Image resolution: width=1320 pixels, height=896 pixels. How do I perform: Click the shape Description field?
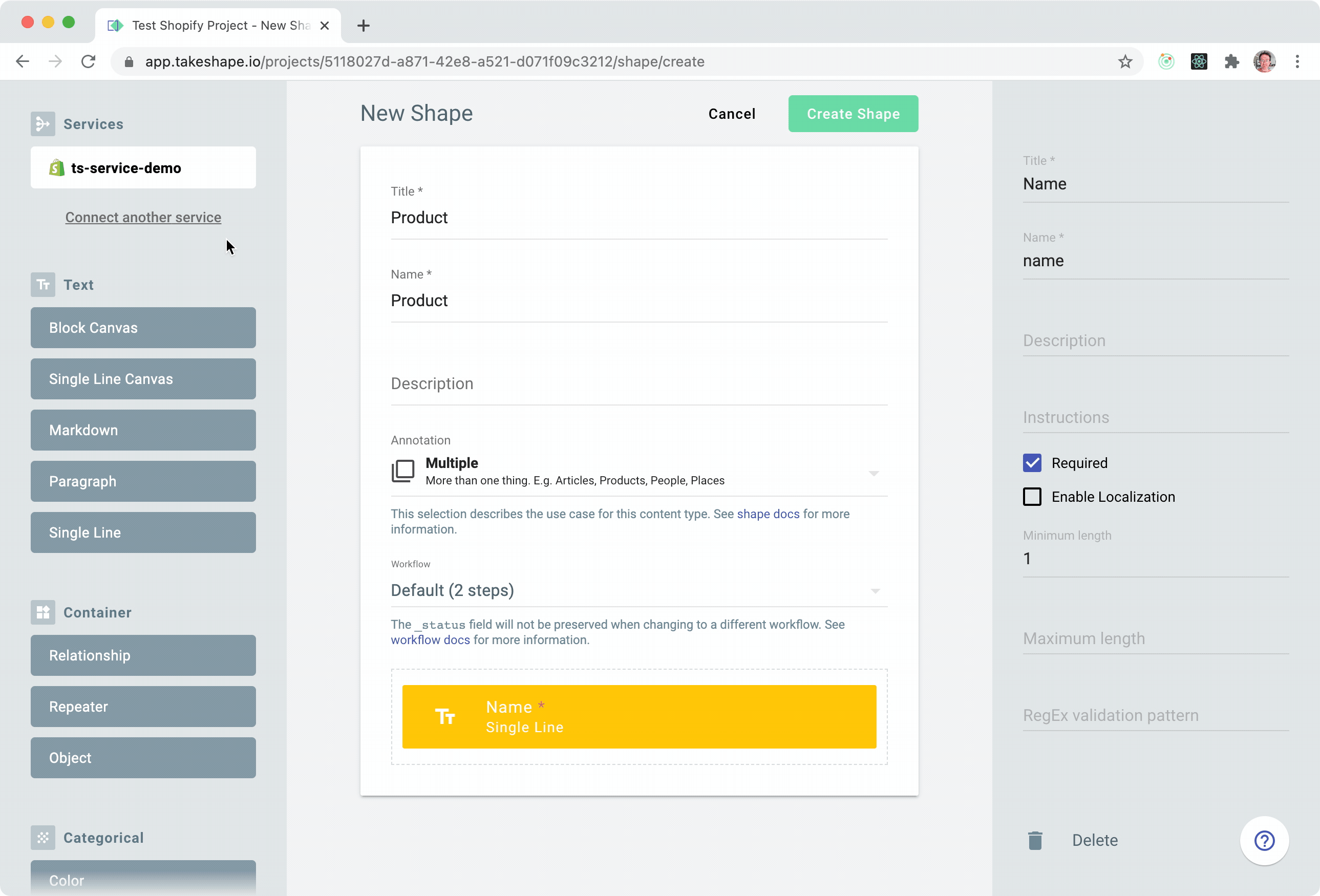coord(639,384)
